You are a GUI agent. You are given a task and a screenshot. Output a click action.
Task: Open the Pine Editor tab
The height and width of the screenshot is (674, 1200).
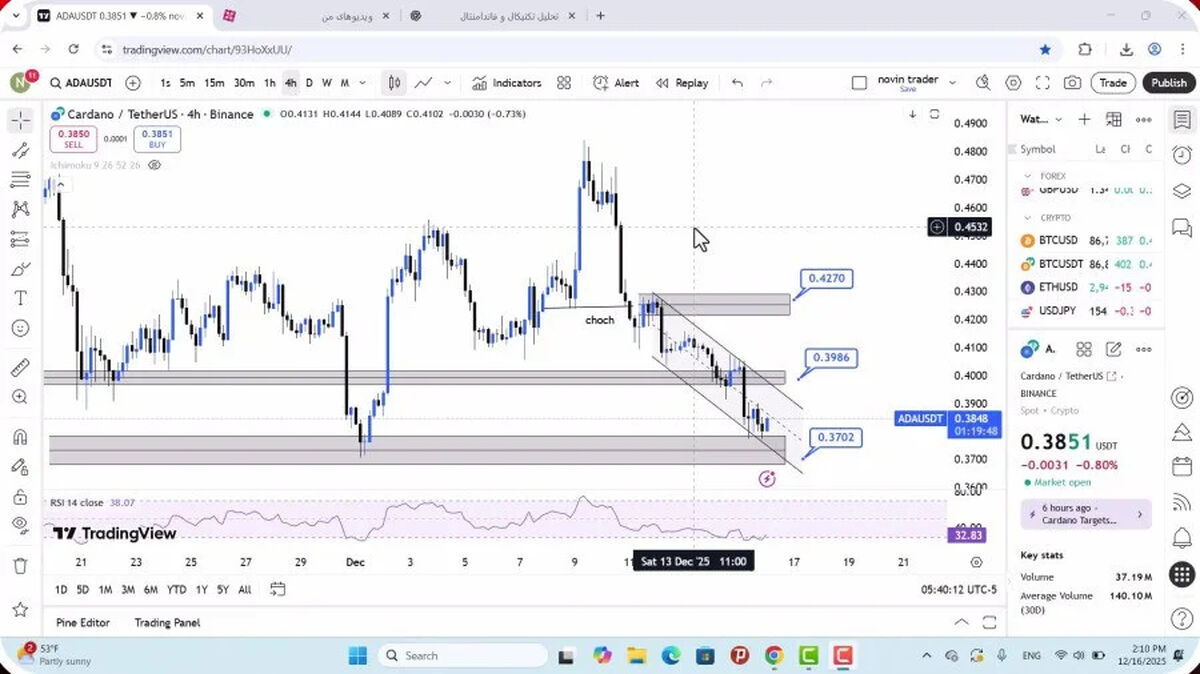tap(83, 622)
